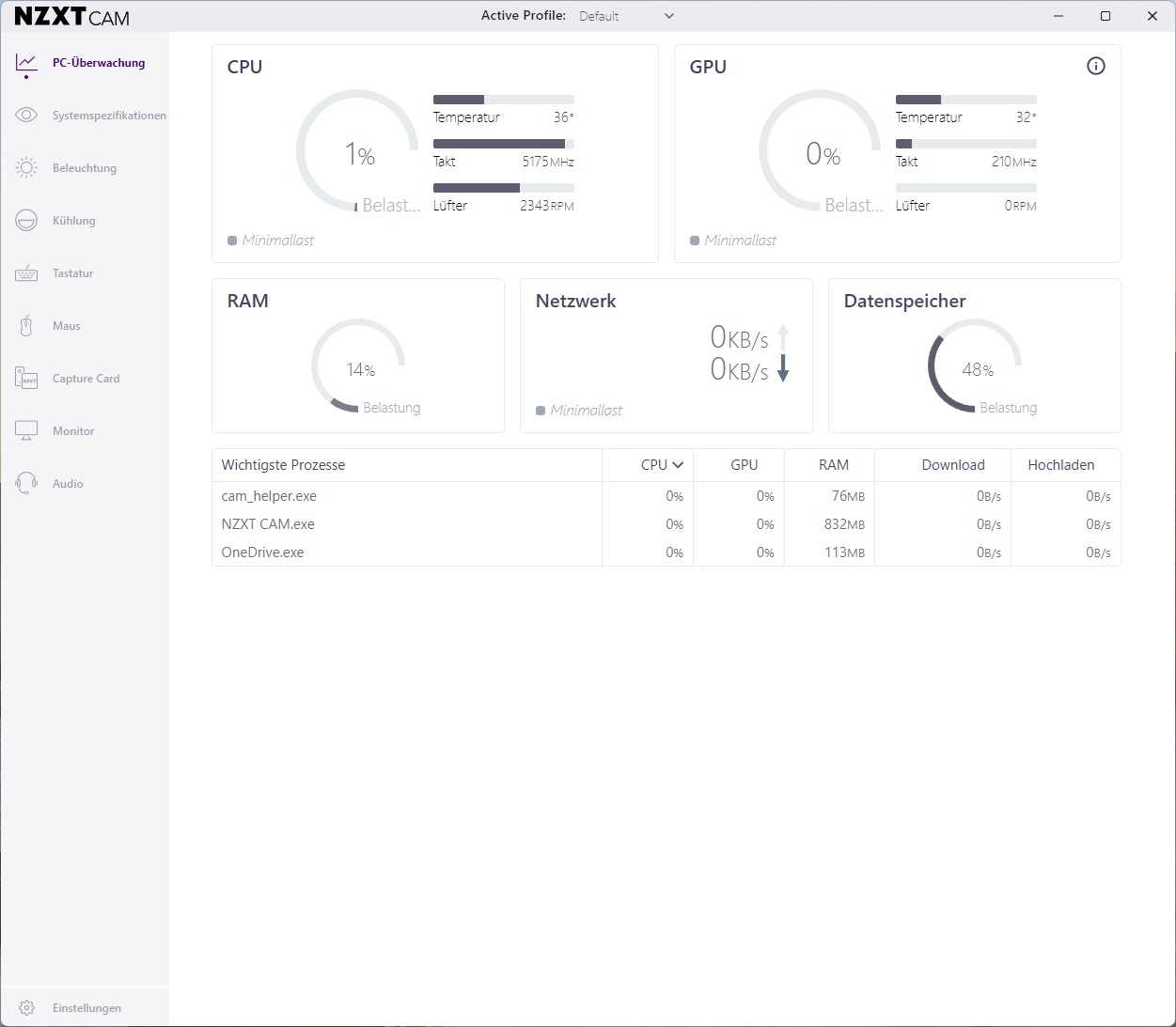The height and width of the screenshot is (1027, 1176).
Task: Click the RAM gauge showing 14%
Action: click(x=358, y=366)
